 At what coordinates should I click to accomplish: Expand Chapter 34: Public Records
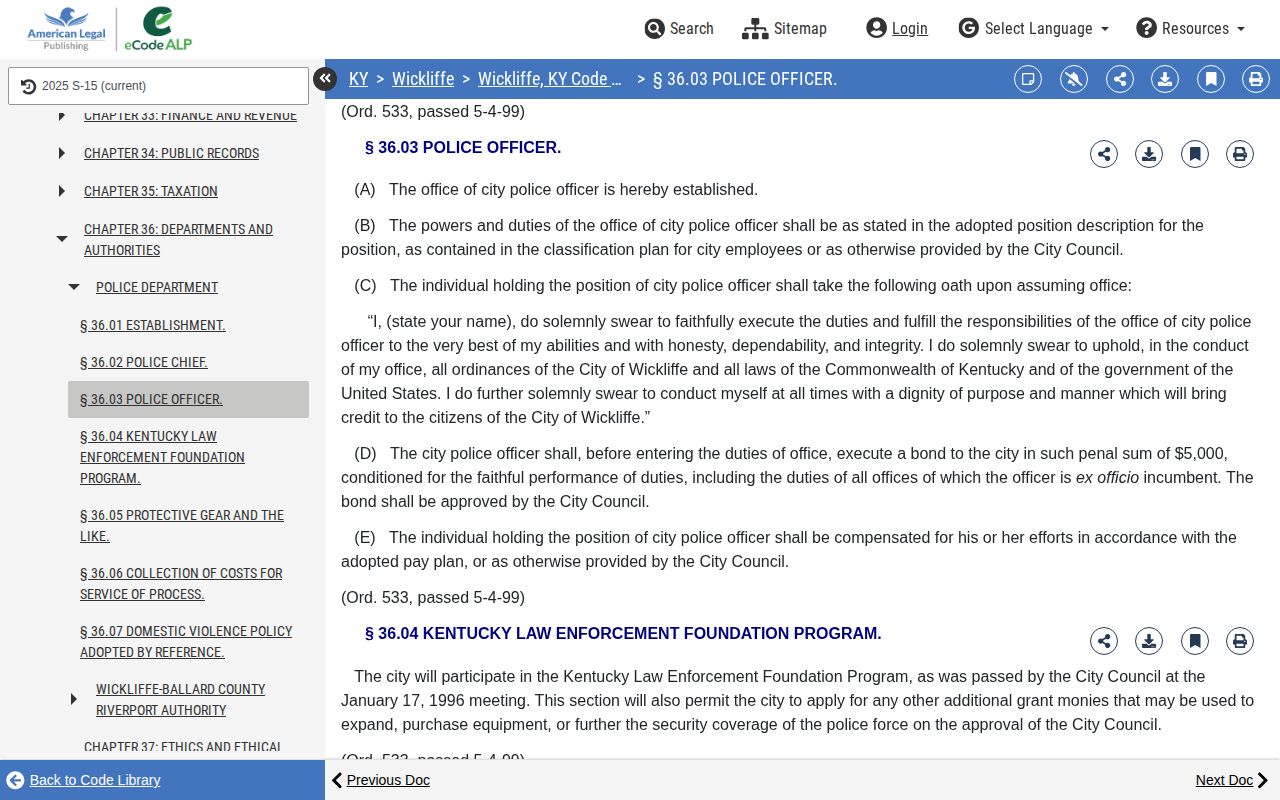[62, 153]
